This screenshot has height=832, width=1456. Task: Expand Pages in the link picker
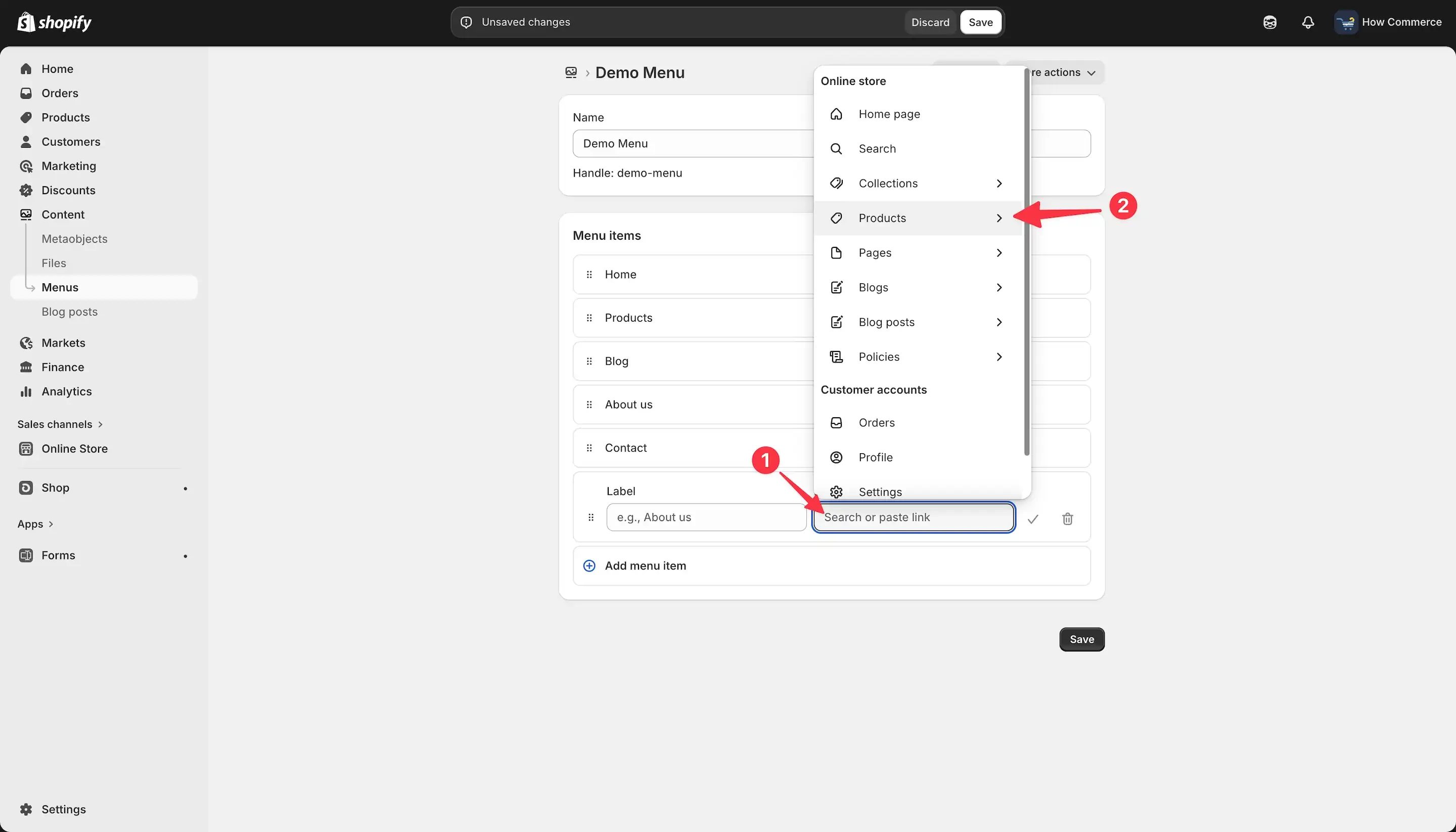click(x=918, y=252)
